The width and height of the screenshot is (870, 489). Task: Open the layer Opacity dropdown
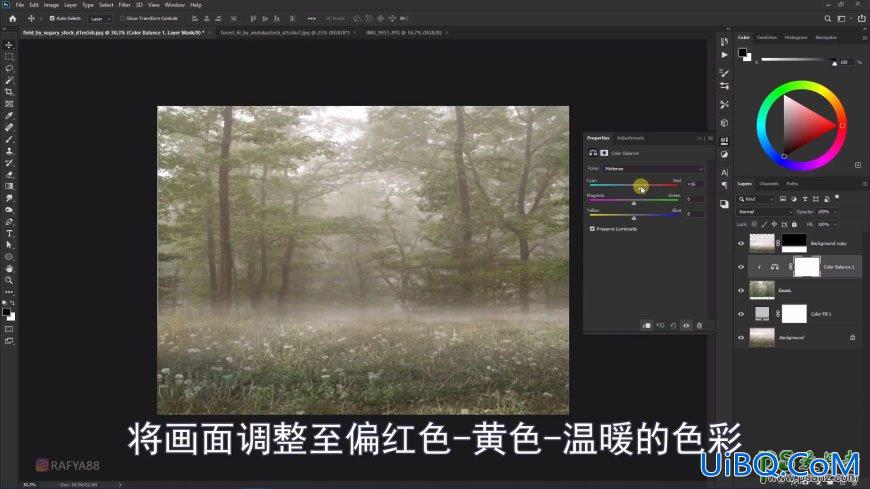point(835,211)
